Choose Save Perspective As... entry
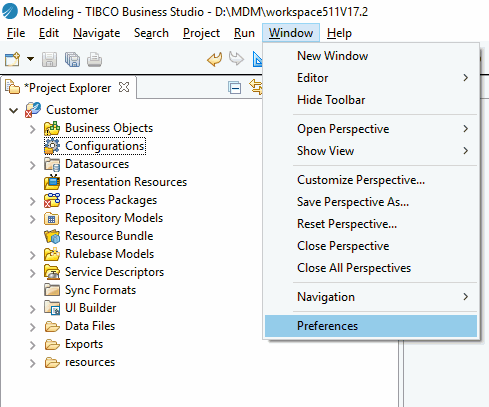 tap(371, 202)
